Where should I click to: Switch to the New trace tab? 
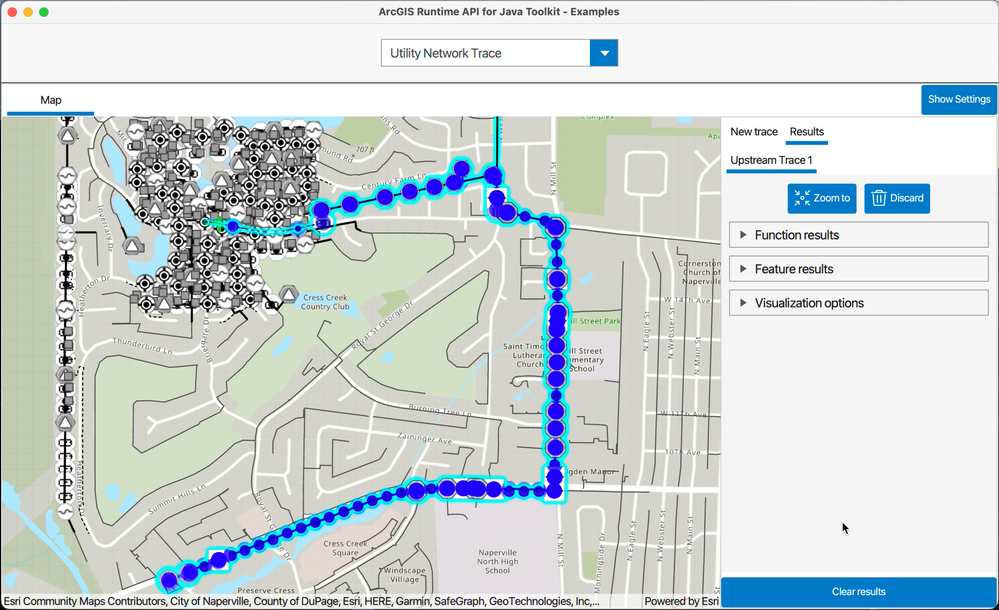tap(754, 131)
